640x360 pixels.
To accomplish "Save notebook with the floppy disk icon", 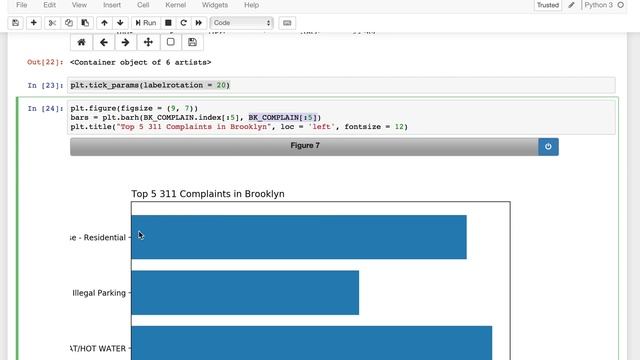I will 16,23.
